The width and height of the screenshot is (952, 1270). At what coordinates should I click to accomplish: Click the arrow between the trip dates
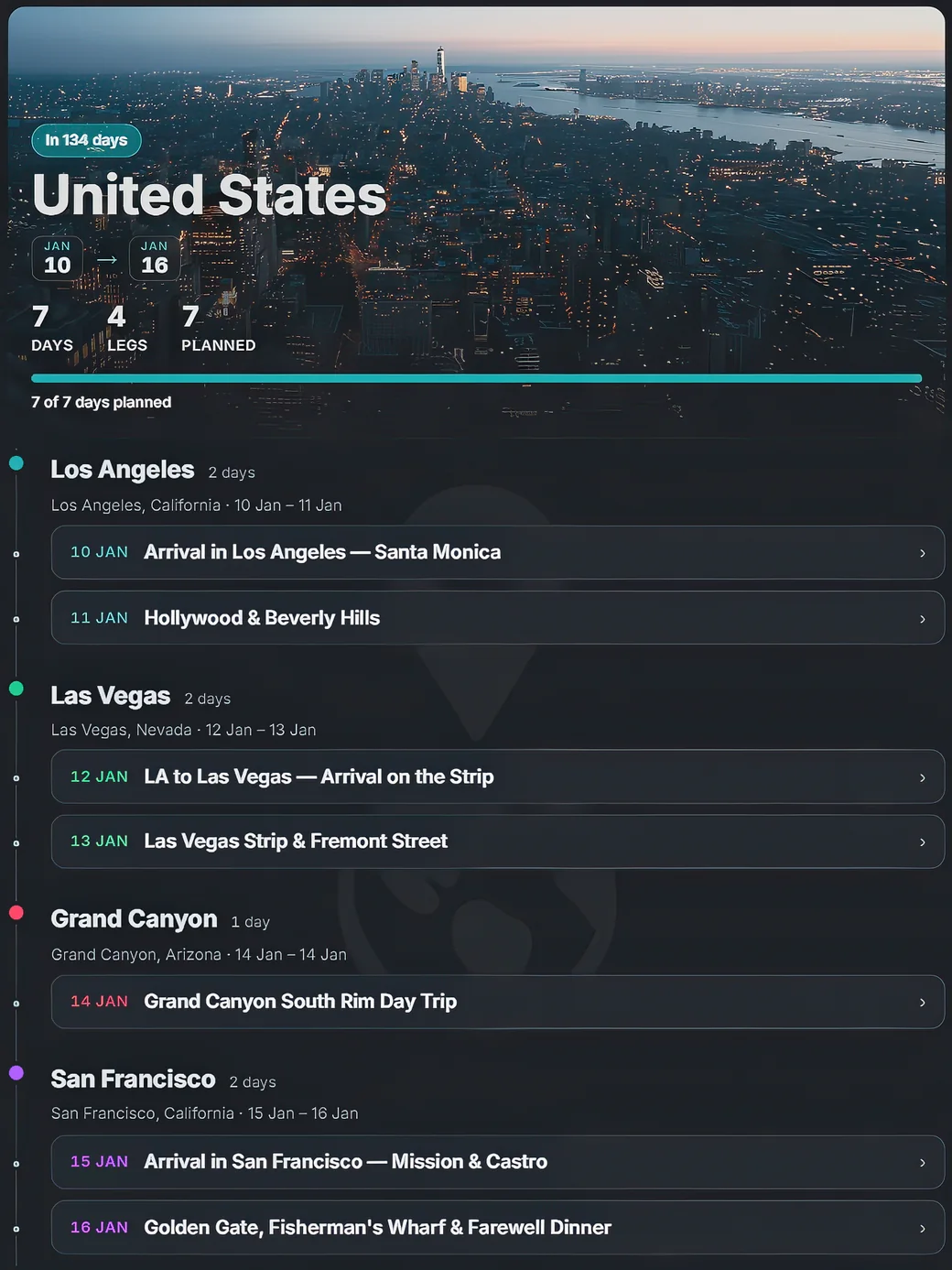(x=107, y=259)
